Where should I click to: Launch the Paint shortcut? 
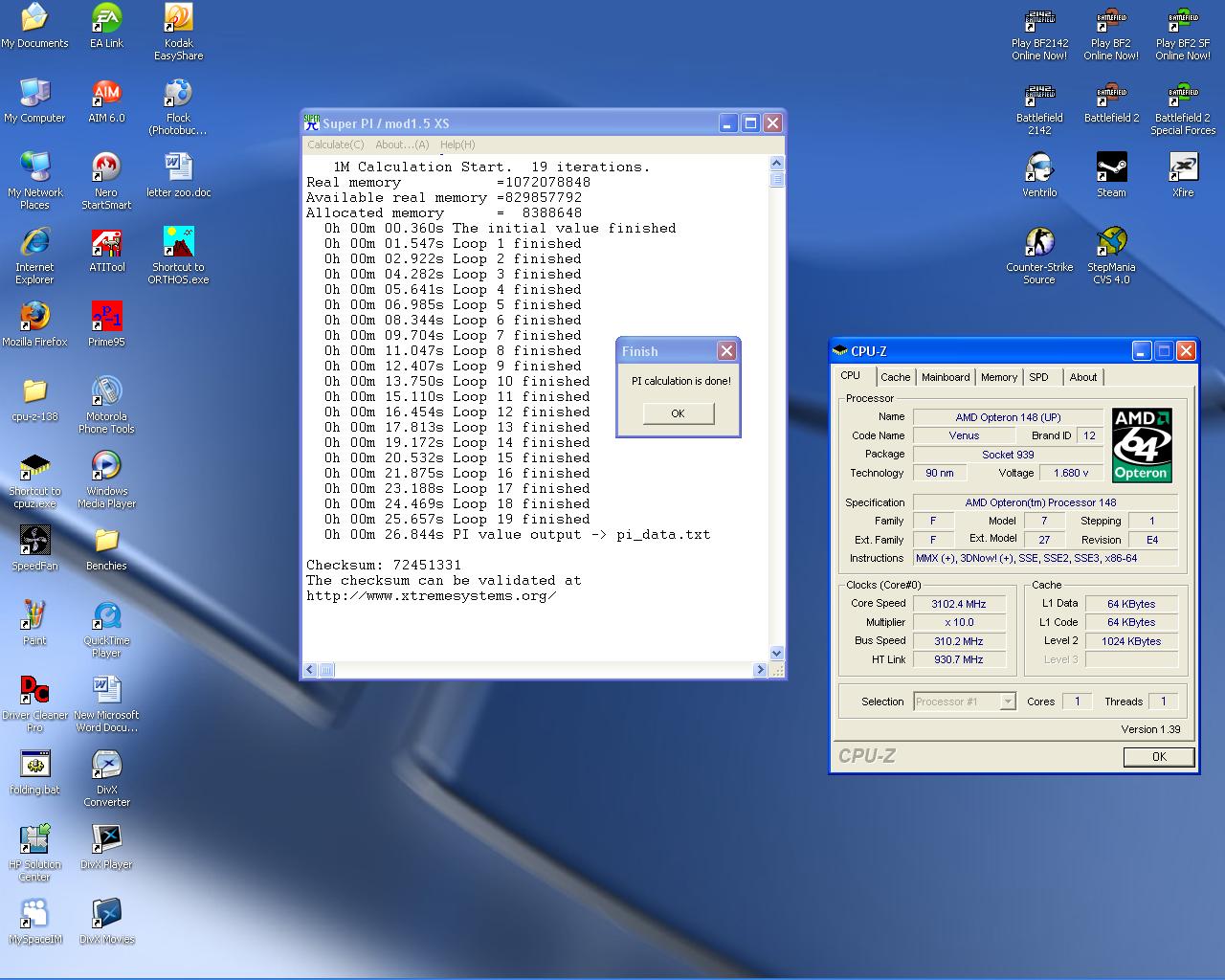point(34,623)
